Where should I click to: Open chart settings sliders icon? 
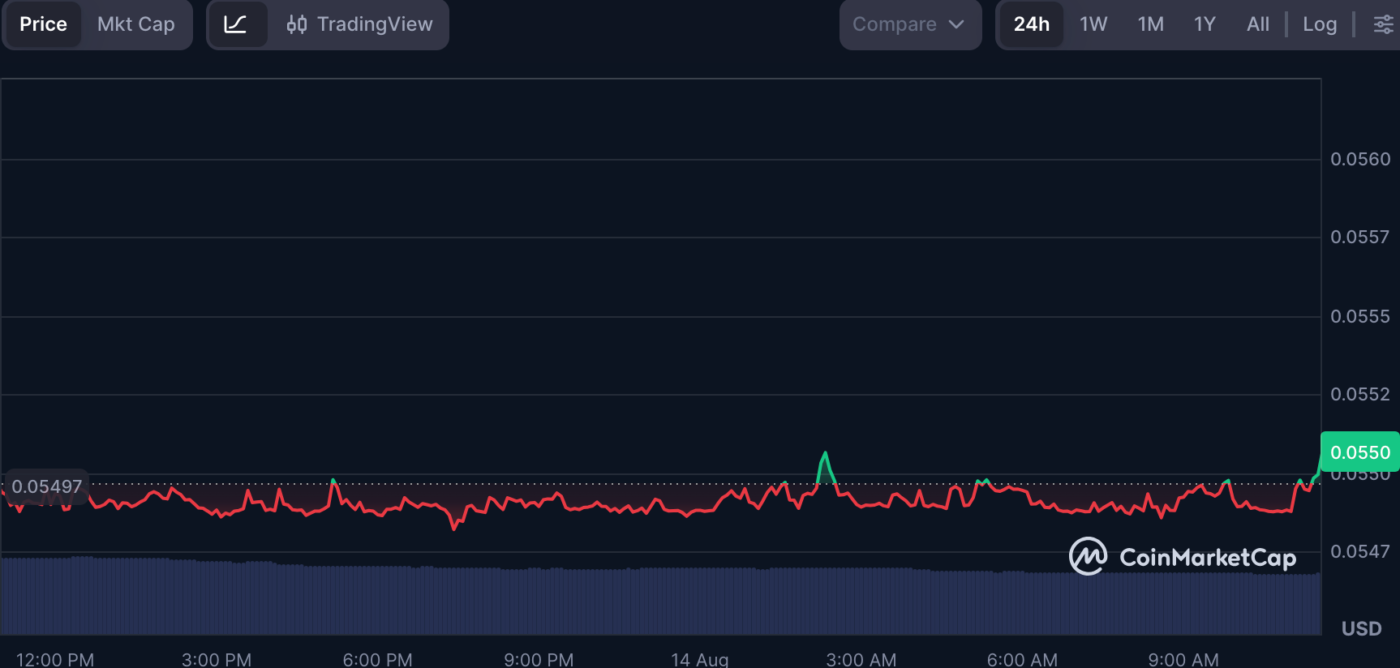click(x=1382, y=24)
